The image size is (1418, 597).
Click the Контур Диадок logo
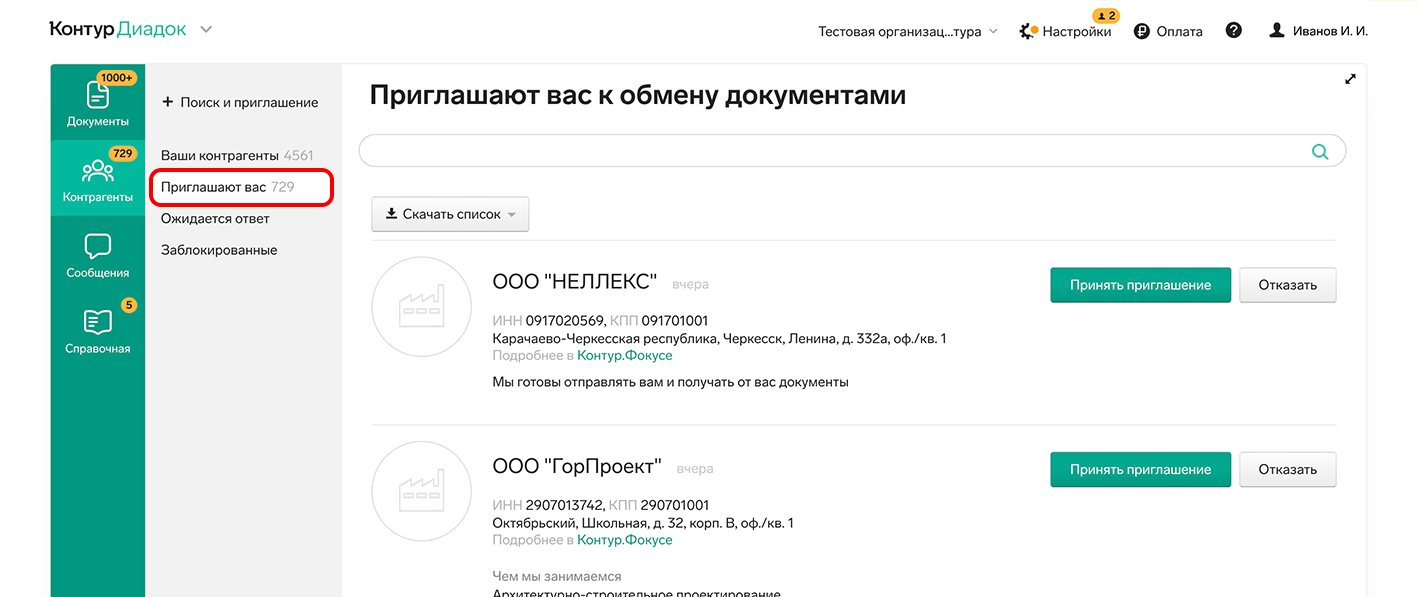(118, 29)
